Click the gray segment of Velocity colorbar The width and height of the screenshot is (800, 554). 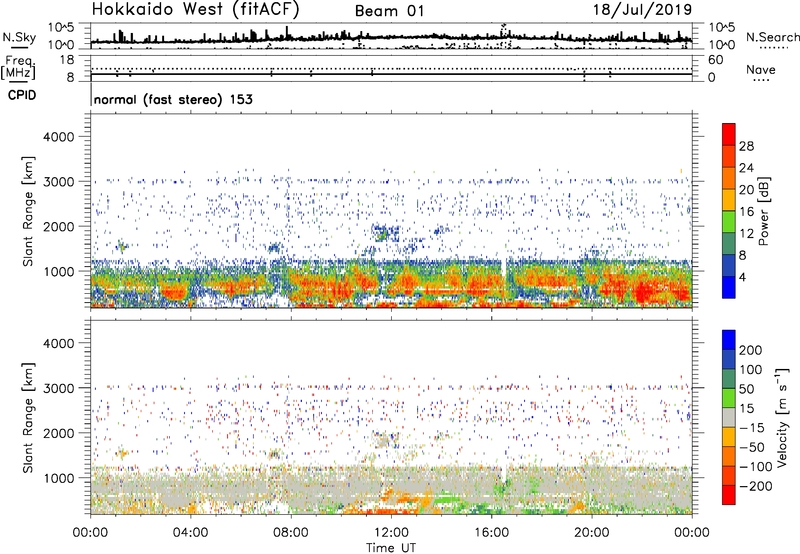tap(729, 417)
